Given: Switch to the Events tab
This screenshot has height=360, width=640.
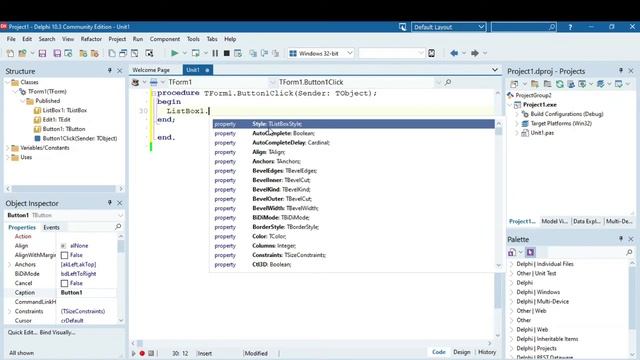Looking at the screenshot, I should (51, 227).
